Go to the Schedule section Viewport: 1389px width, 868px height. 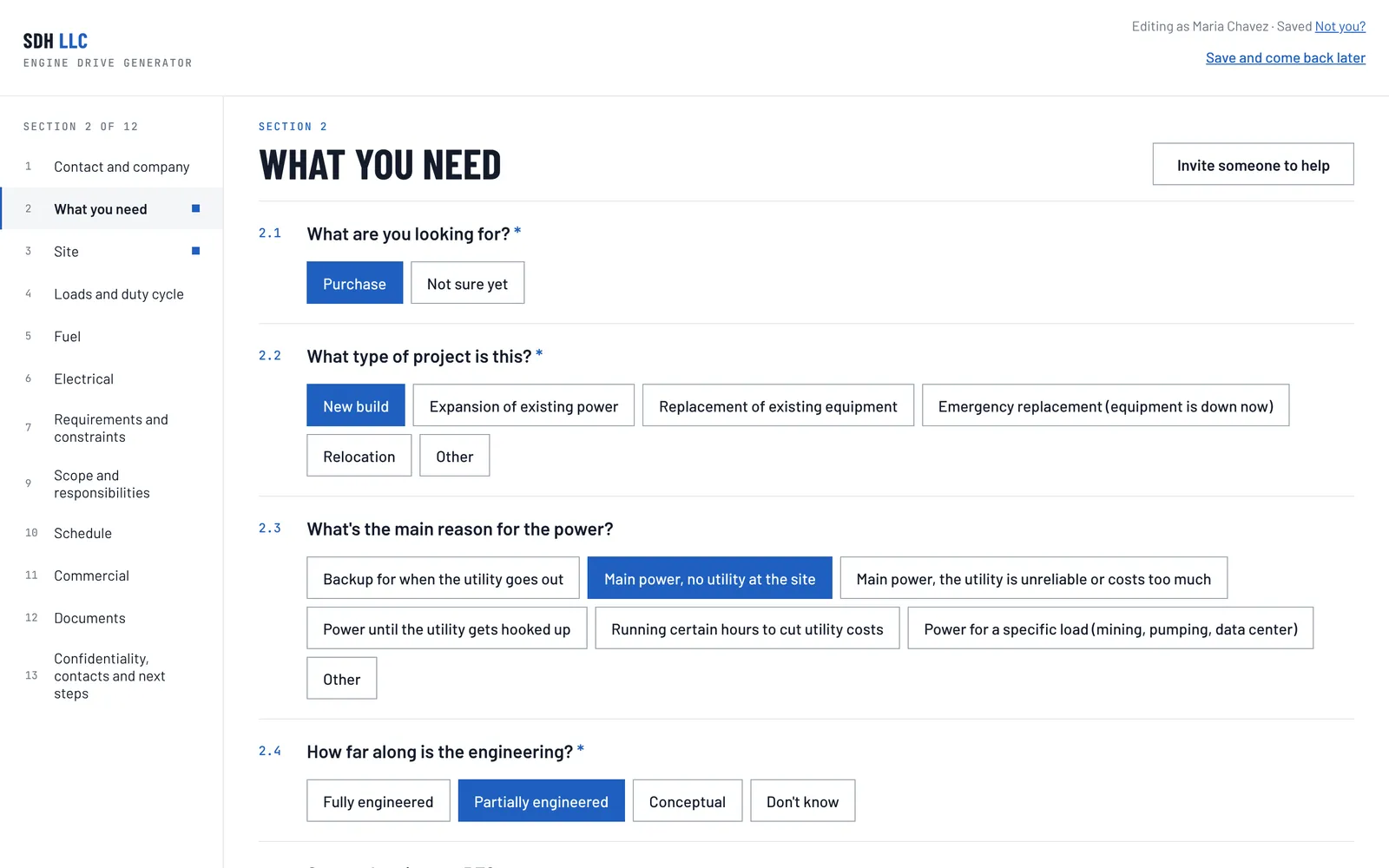click(112, 533)
